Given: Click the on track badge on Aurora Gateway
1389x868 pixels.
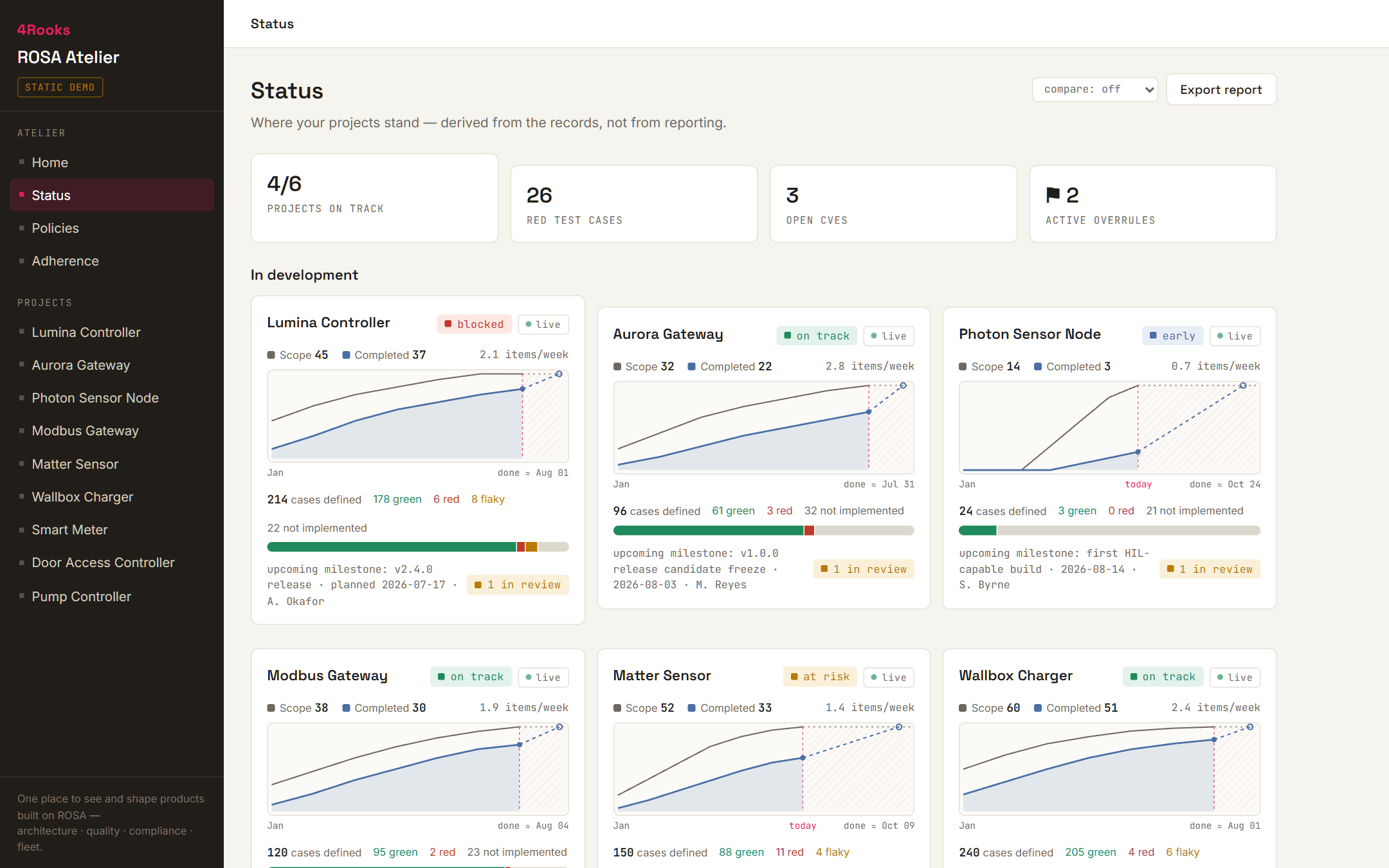Looking at the screenshot, I should click(x=817, y=336).
